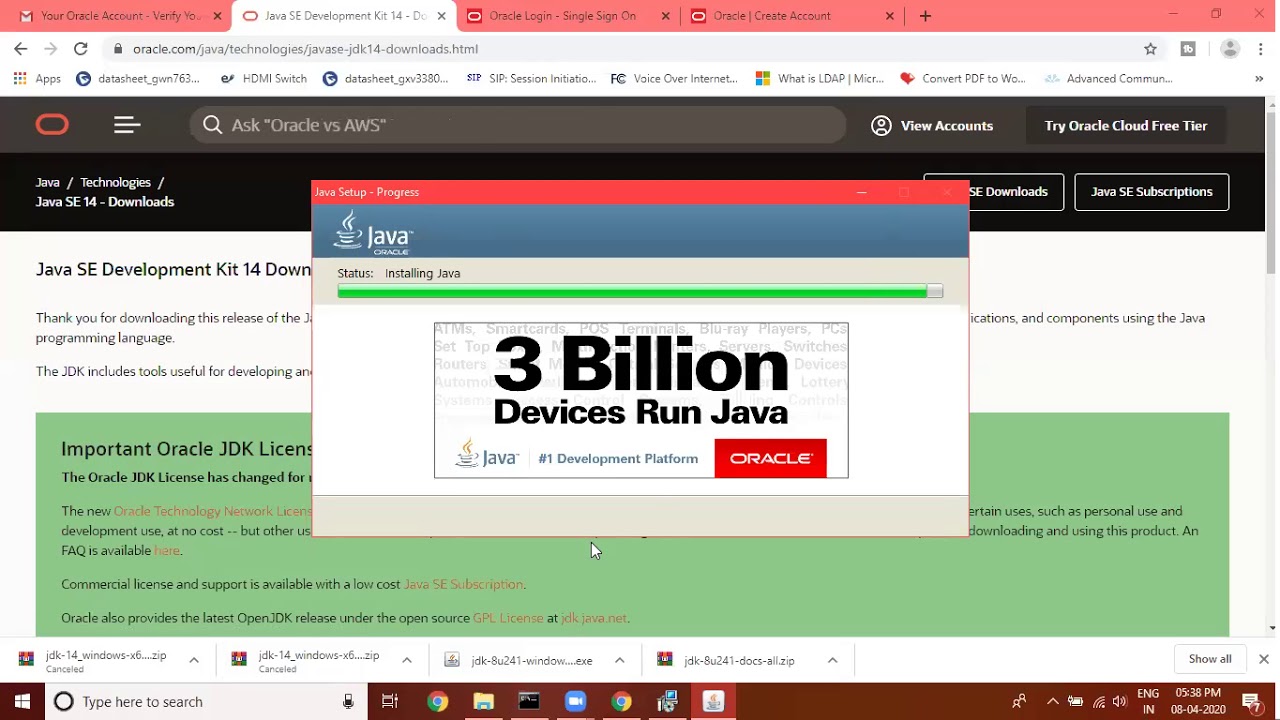Open Java breadcrumb link

tap(47, 182)
